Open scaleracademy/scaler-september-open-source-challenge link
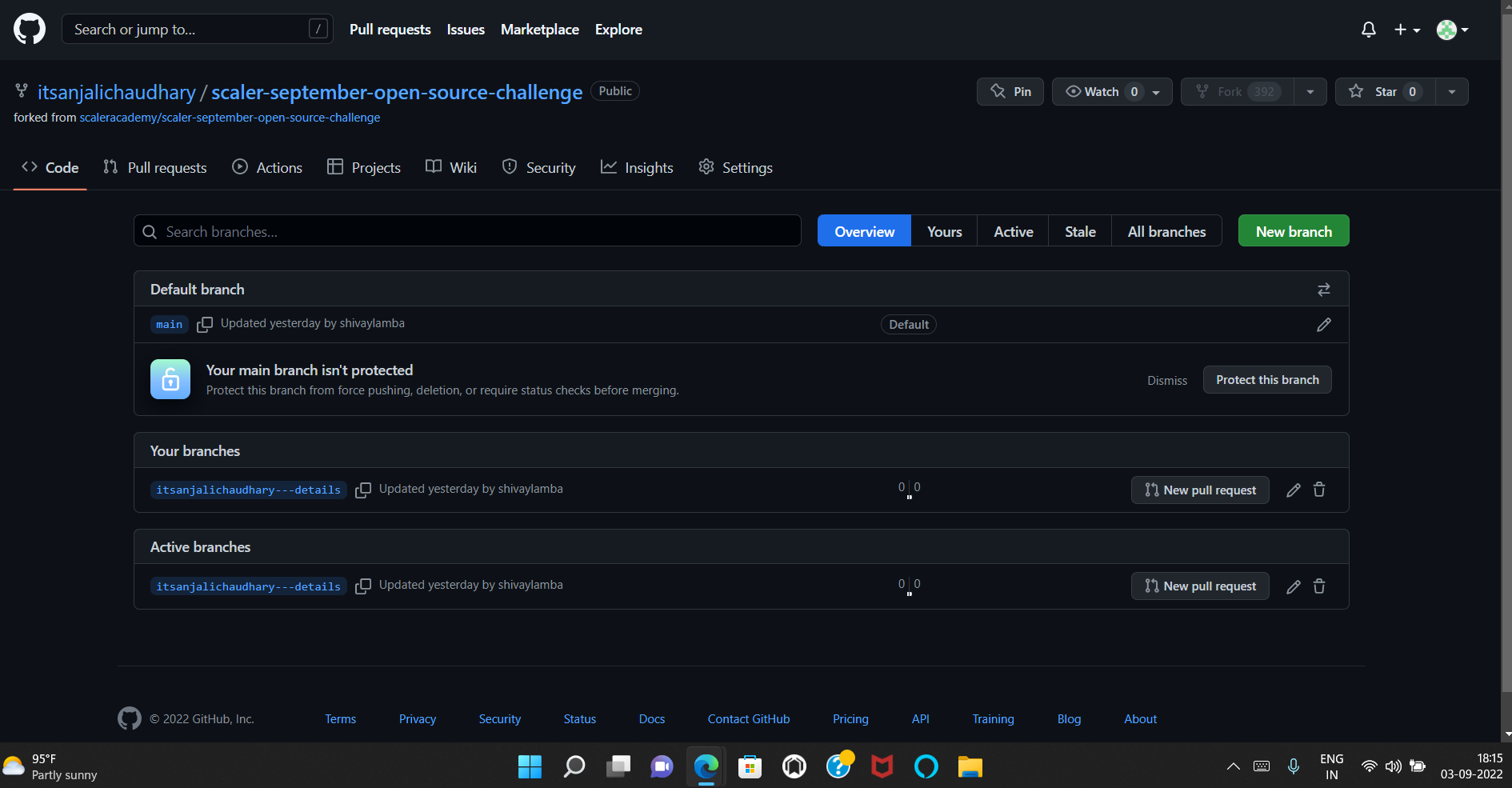Screen dimensions: 1512x788 [x=230, y=117]
